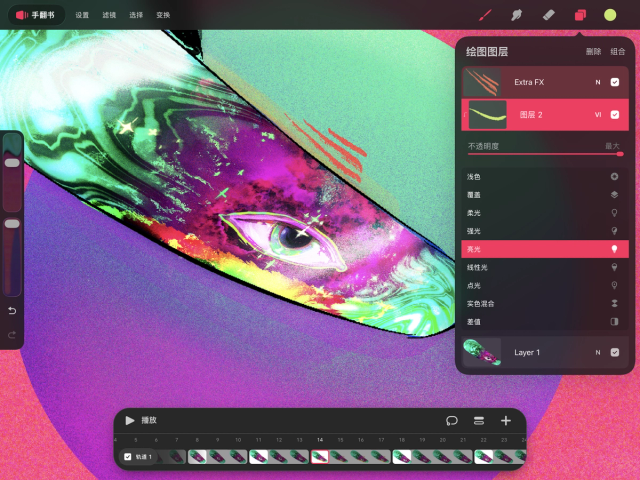The height and width of the screenshot is (480, 640).
Task: Choose the 线性光 linear light blend mode
Action: 545,267
